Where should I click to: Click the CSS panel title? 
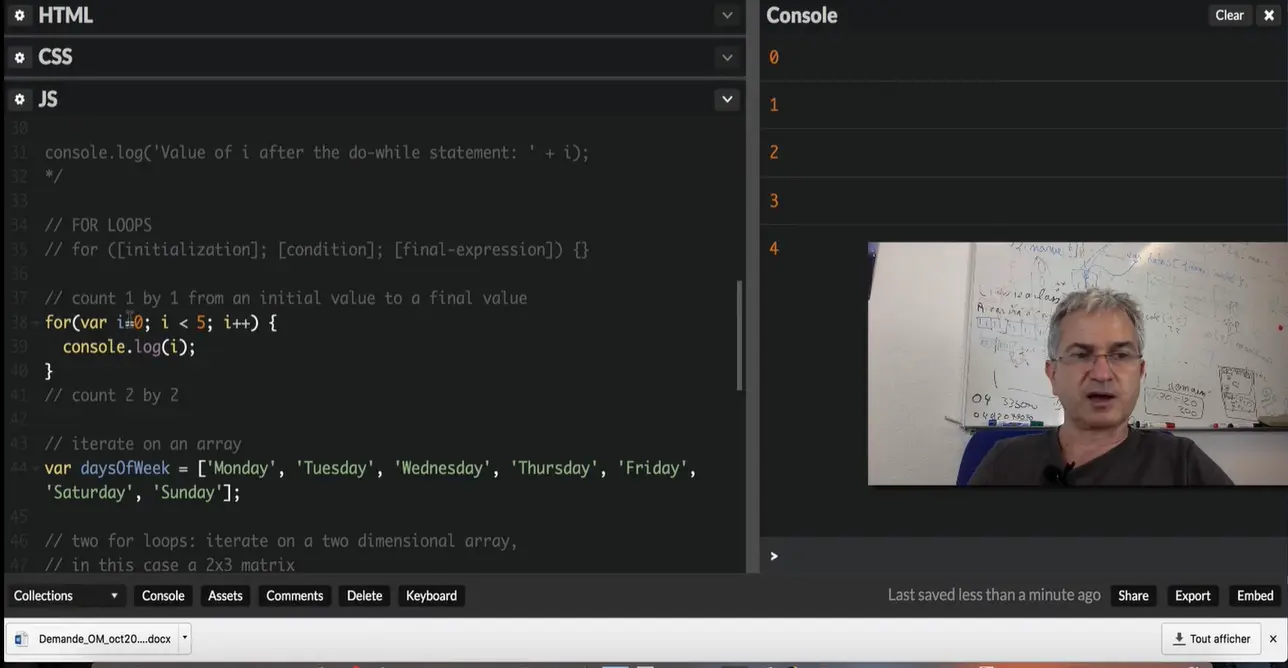pos(55,58)
